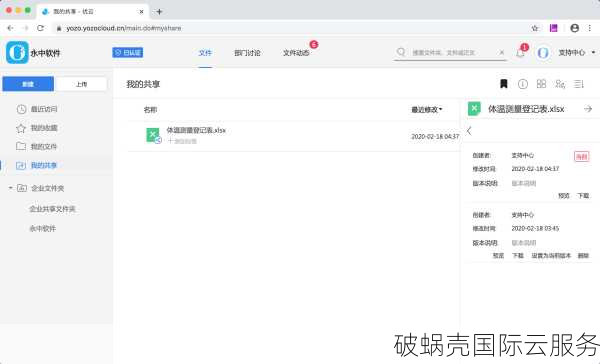Open the 最近修改 sort dropdown
The width and height of the screenshot is (600, 364).
coord(427,110)
